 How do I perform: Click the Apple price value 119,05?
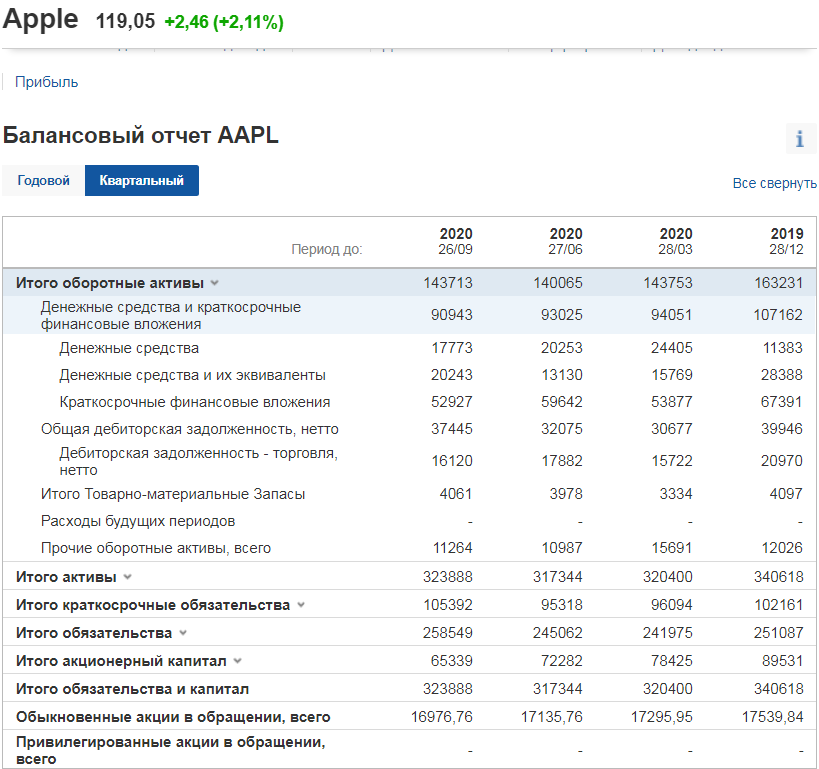click(x=125, y=21)
